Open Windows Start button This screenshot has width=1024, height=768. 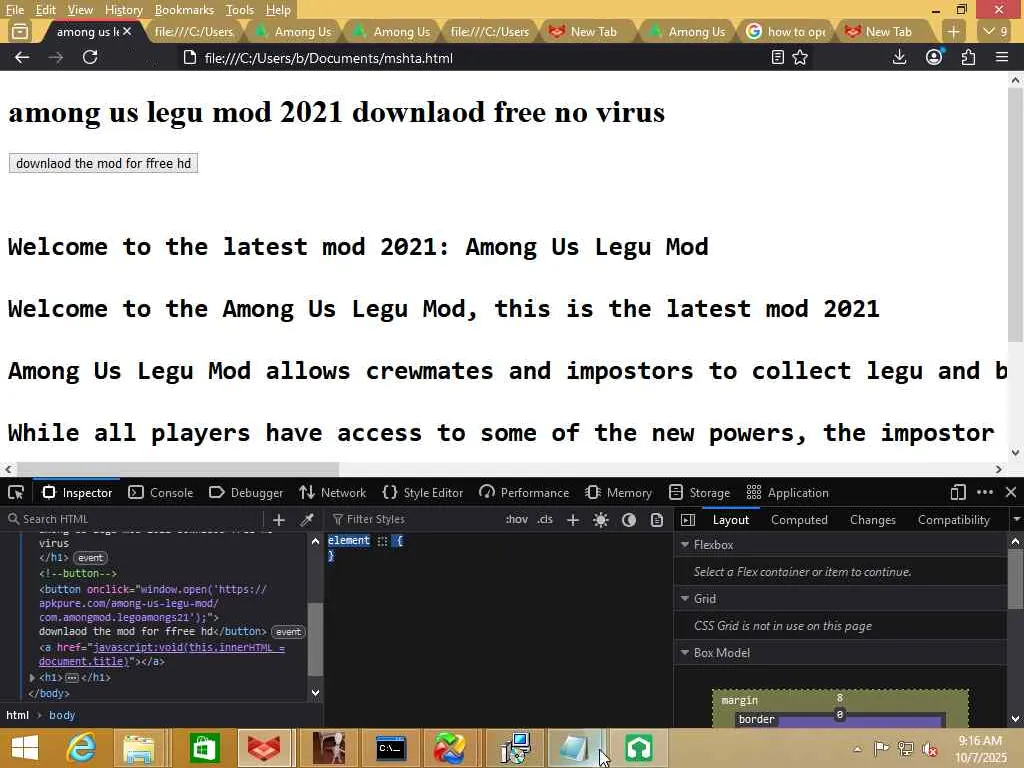point(25,748)
